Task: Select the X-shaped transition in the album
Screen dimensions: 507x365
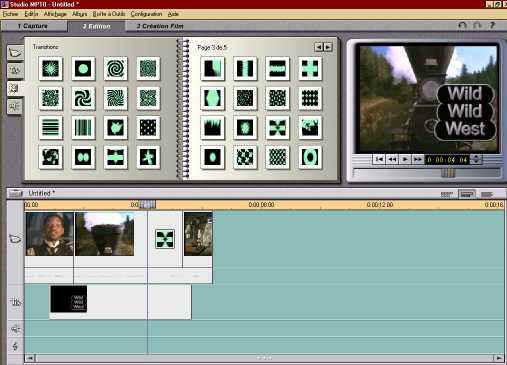Action: [x=277, y=127]
